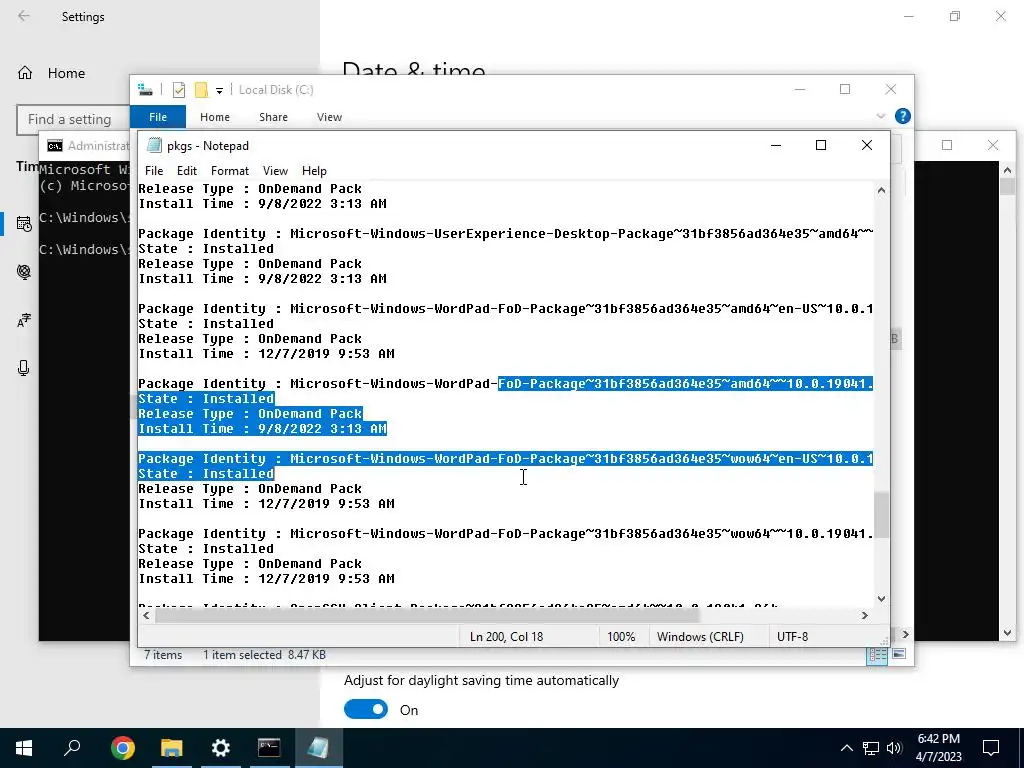1024x768 pixels.
Task: Click the drive icon in Explorer title bar
Action: [x=145, y=90]
